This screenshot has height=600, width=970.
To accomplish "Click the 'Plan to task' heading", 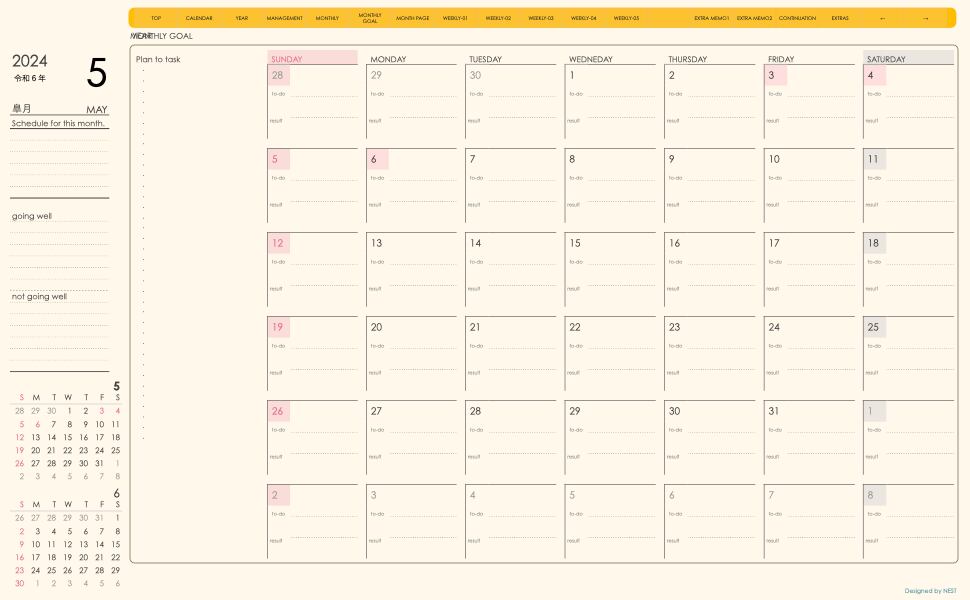I will tap(158, 60).
